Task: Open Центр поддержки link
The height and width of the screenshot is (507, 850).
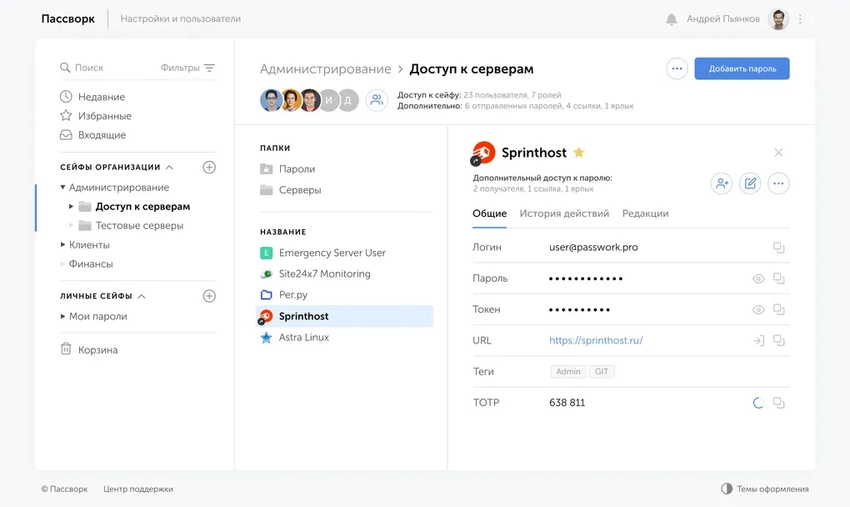Action: point(138,489)
